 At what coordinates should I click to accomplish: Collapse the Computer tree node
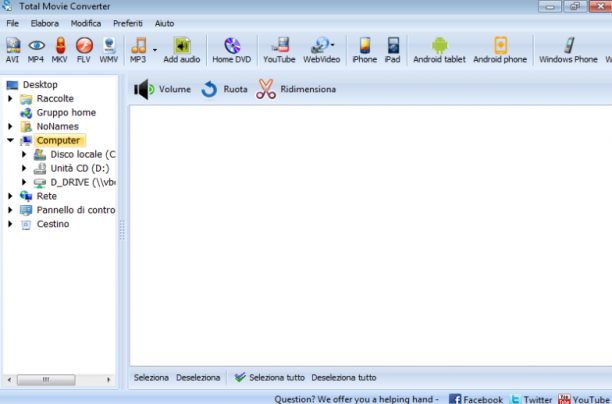point(10,140)
